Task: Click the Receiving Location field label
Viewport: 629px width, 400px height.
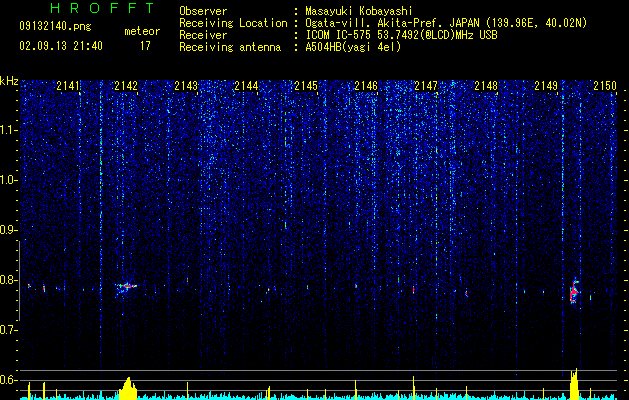Action: click(x=233, y=23)
